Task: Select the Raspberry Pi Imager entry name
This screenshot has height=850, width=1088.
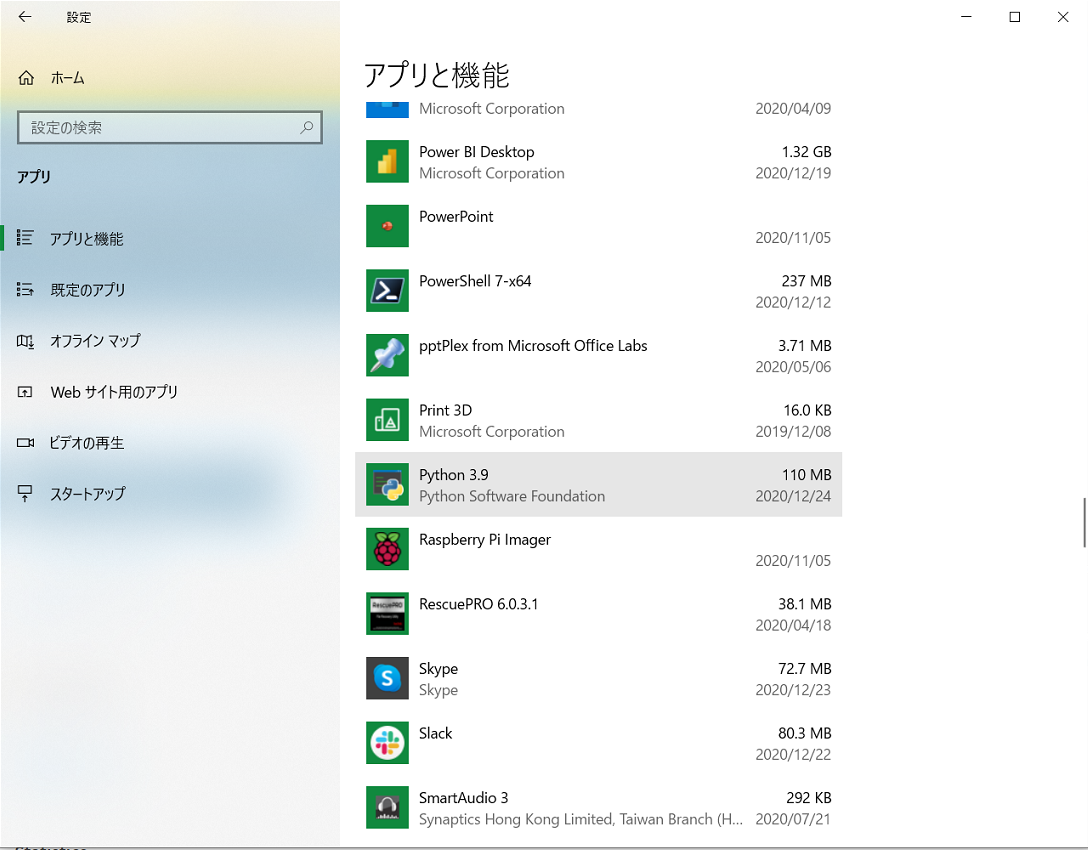Action: tap(485, 539)
